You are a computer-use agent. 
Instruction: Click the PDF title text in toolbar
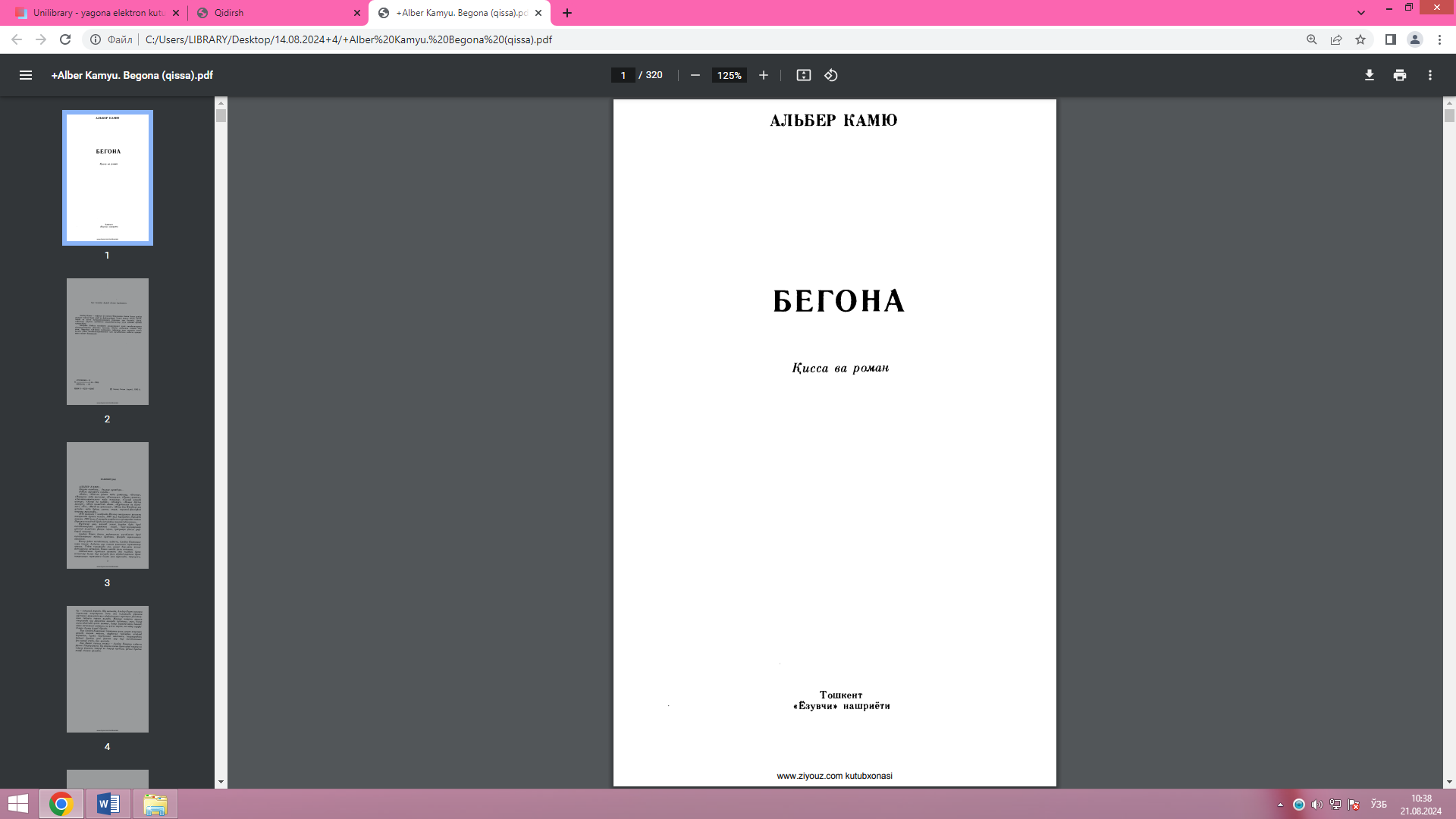click(132, 75)
